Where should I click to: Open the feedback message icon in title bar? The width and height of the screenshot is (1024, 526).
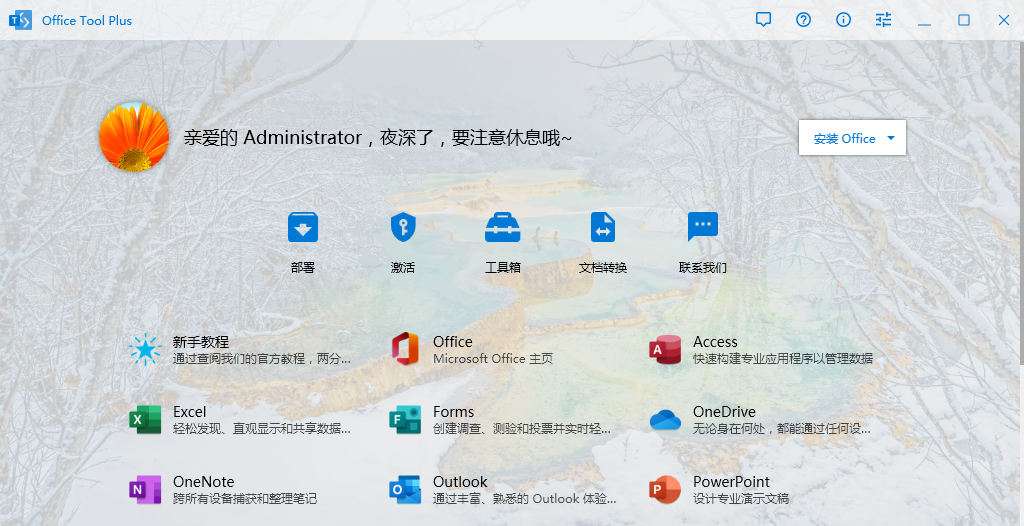(763, 20)
